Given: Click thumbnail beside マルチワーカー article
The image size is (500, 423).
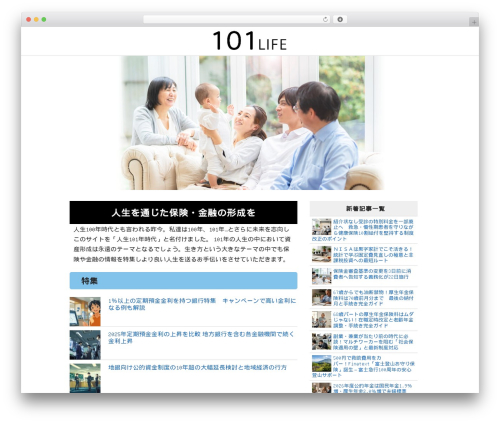Looking at the screenshot, I should pos(322,342).
